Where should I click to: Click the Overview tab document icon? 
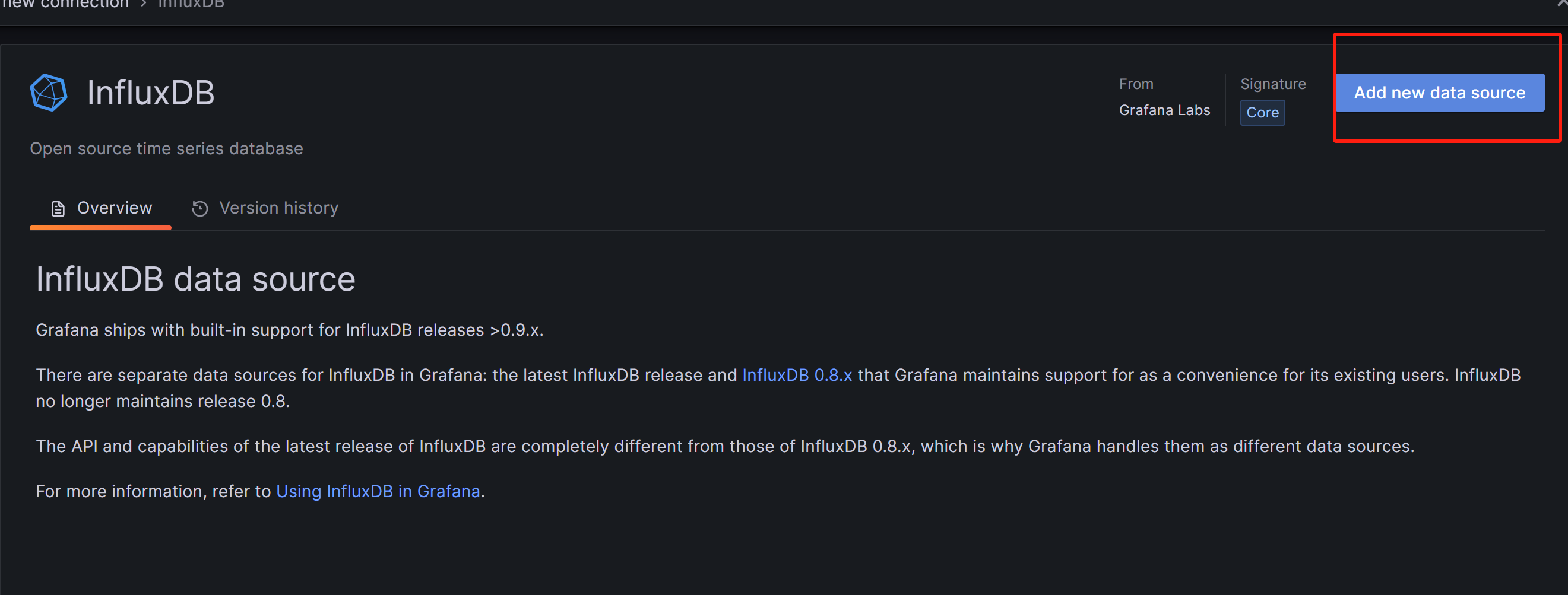click(x=58, y=209)
